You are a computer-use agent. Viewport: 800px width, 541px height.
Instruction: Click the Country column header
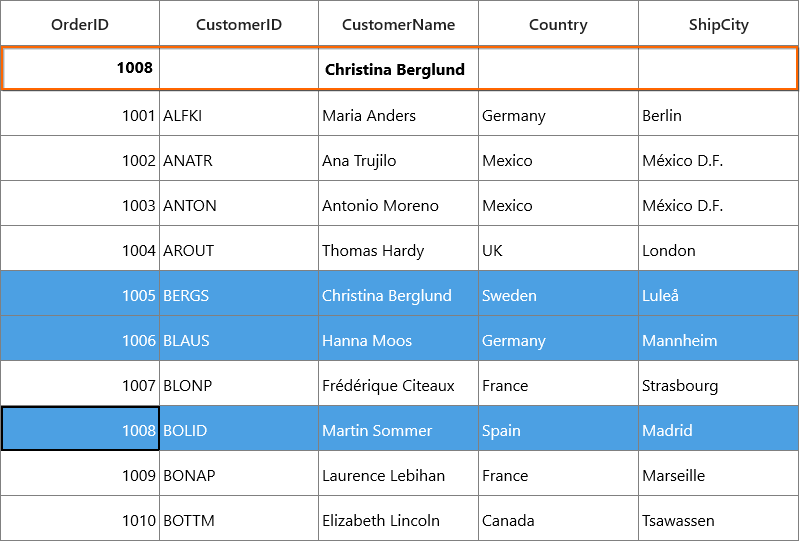(x=558, y=23)
